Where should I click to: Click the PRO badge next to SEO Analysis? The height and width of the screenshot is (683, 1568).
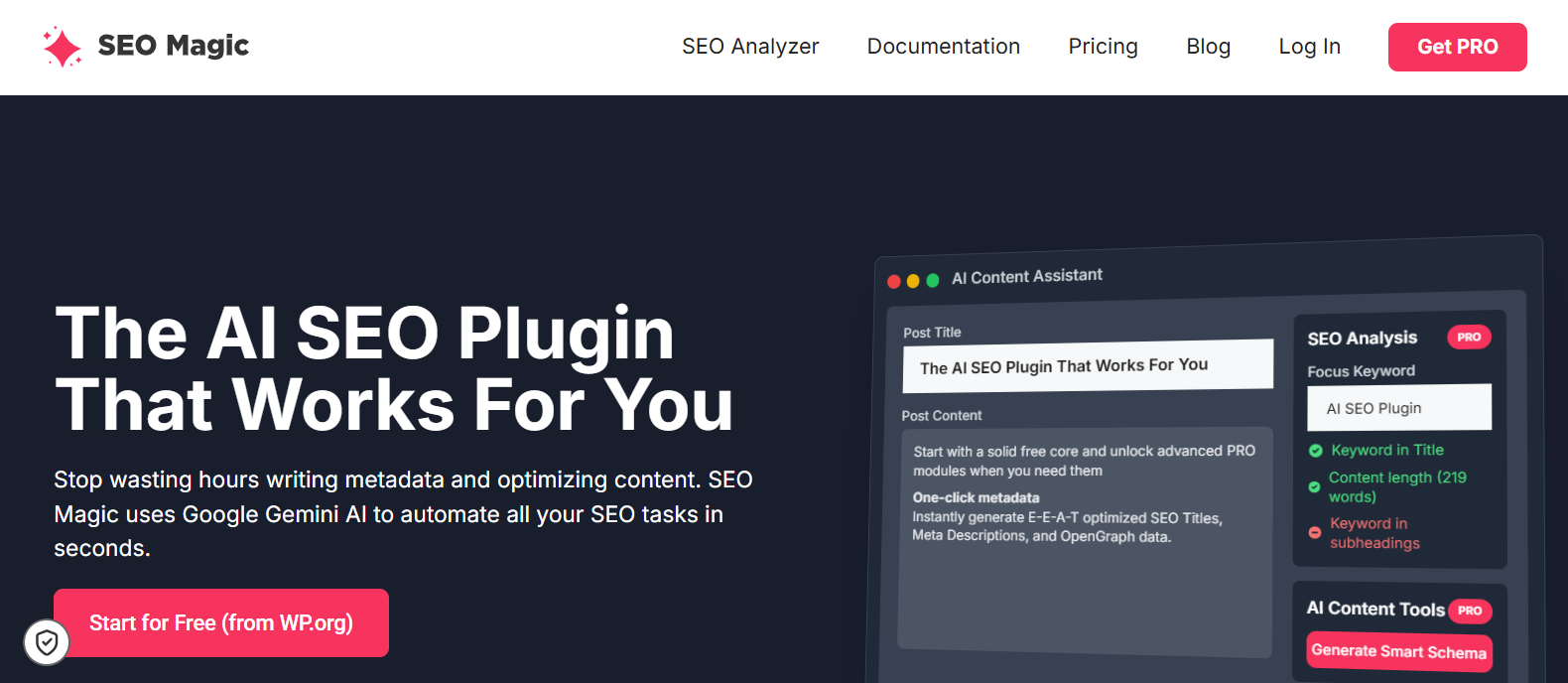(x=1469, y=338)
